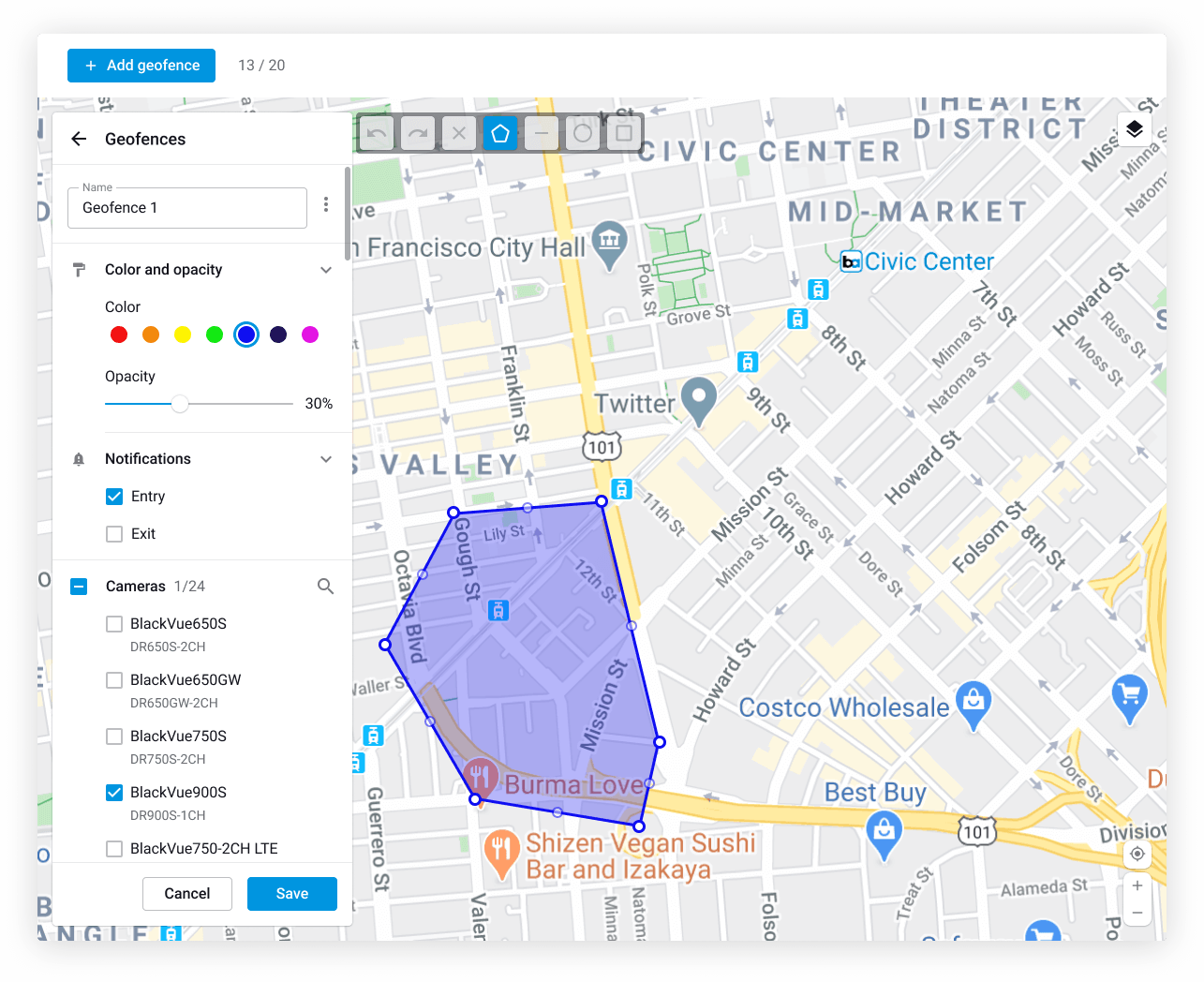
Task: Uncheck the BlackVue900S camera
Action: coord(113,792)
